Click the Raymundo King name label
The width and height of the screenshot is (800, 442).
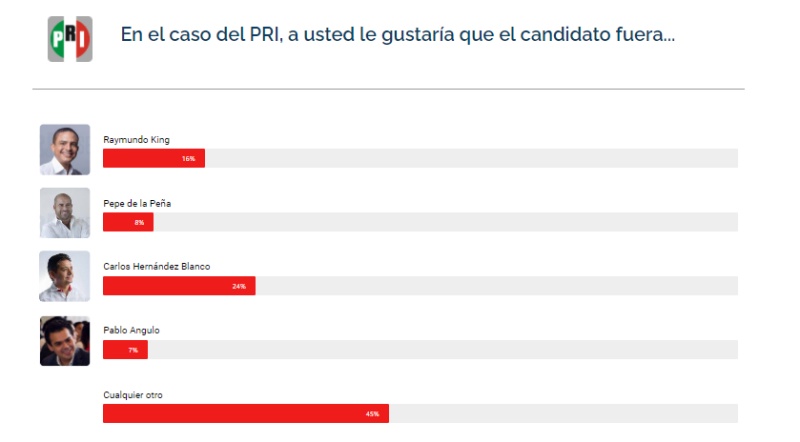click(136, 140)
